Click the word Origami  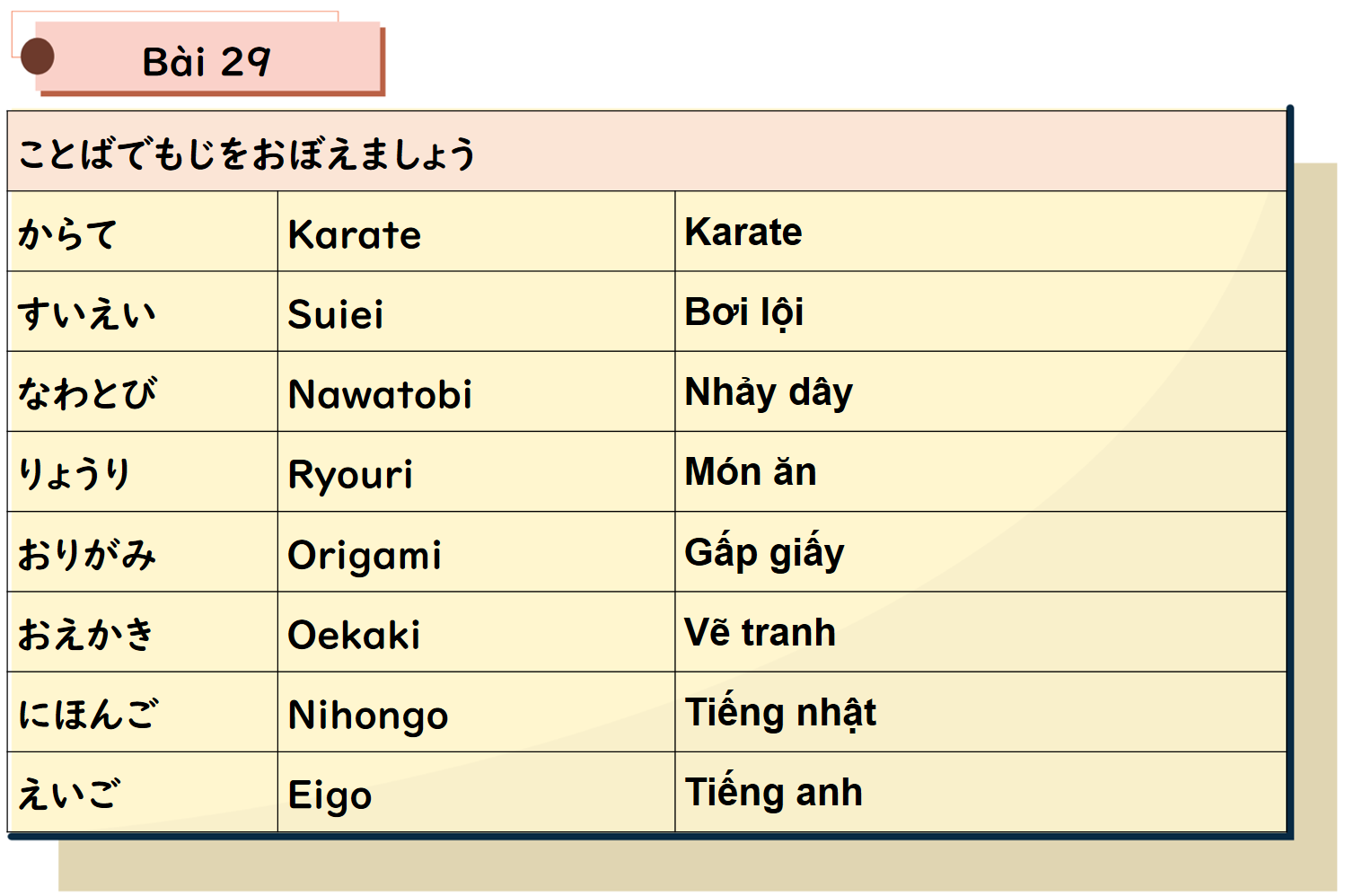(x=365, y=555)
